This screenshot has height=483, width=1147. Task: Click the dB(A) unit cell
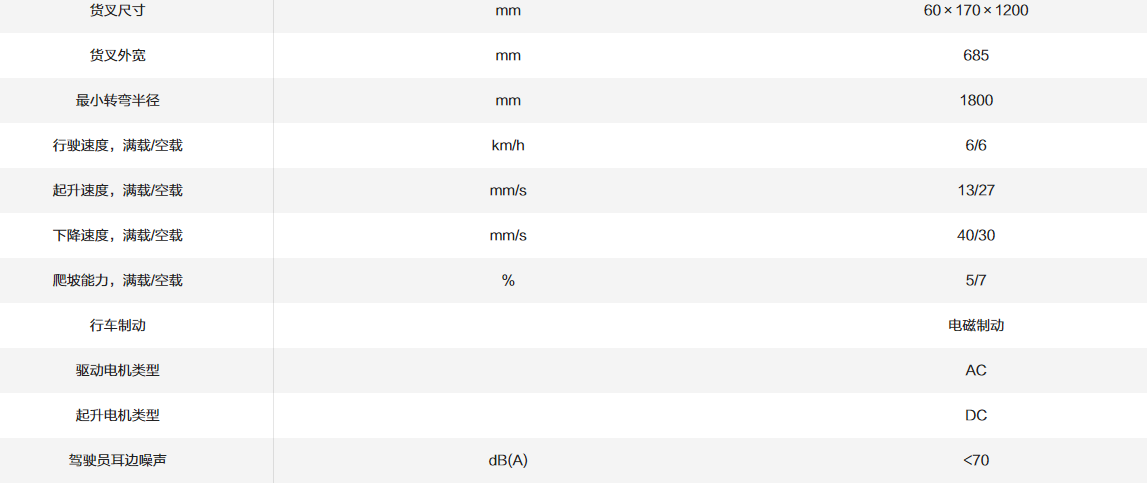click(x=508, y=460)
